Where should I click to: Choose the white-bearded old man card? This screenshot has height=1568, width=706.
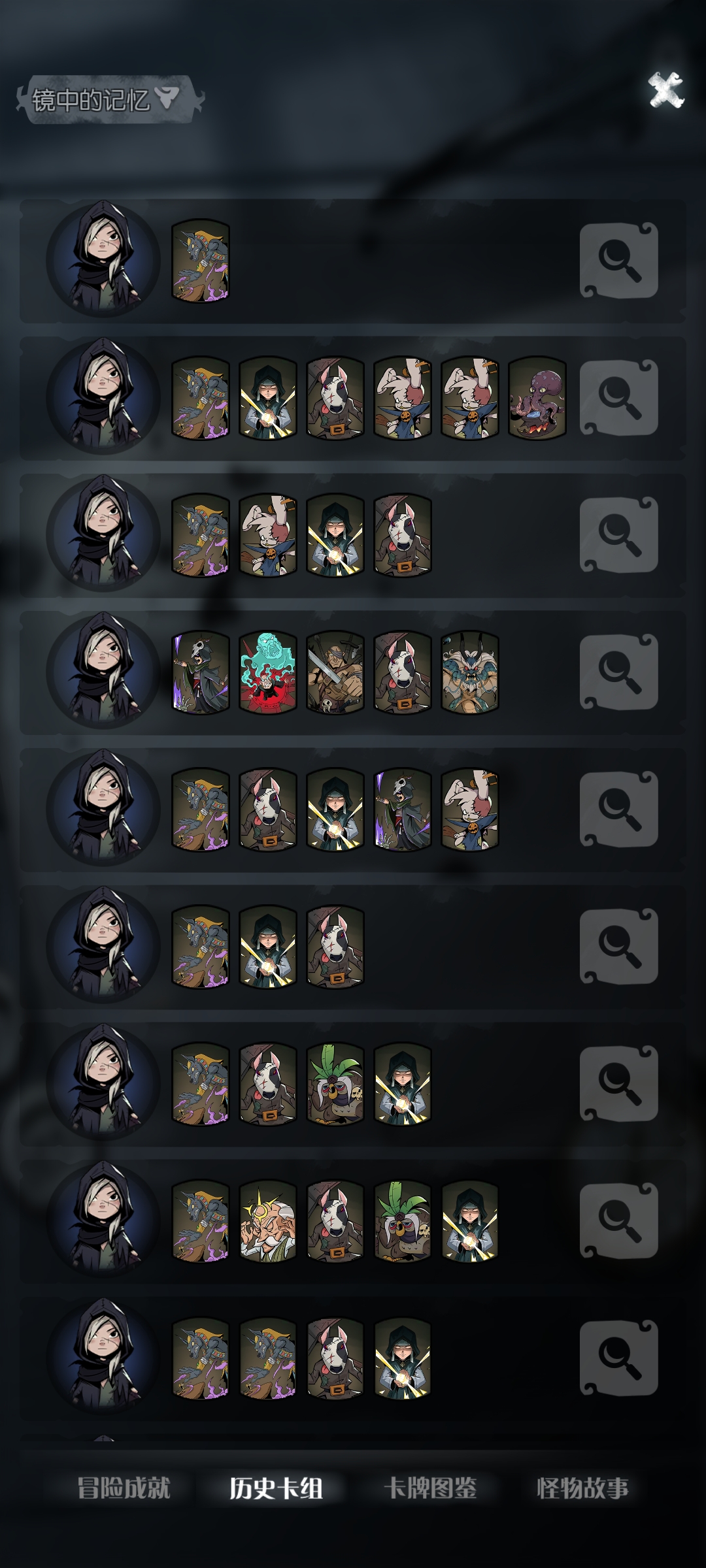267,1221
